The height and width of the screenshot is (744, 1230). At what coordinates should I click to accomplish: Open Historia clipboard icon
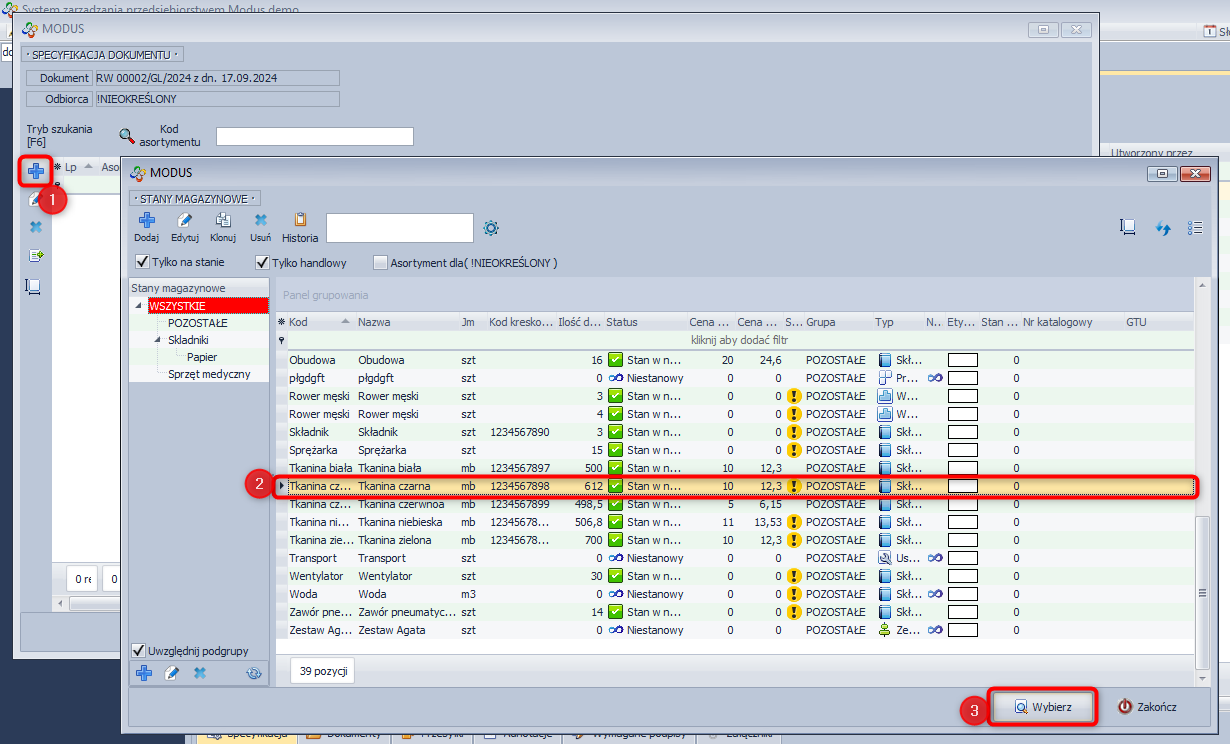pos(300,220)
